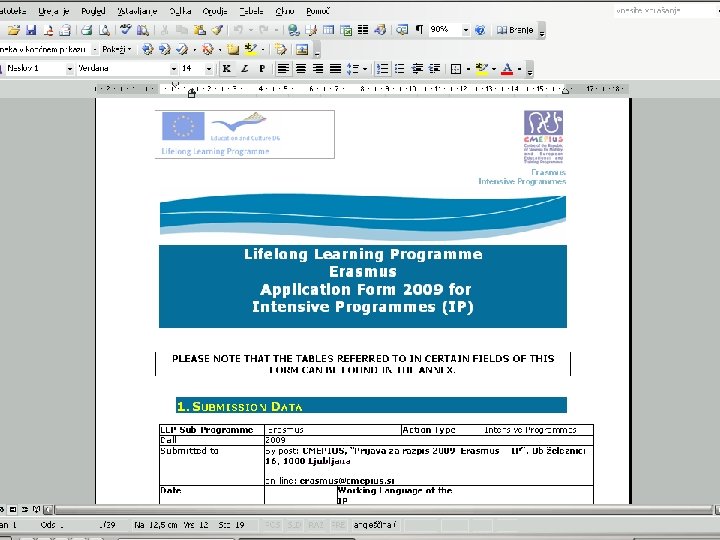The height and width of the screenshot is (540, 720).
Task: Click the Columns layout icon
Action: (363, 30)
